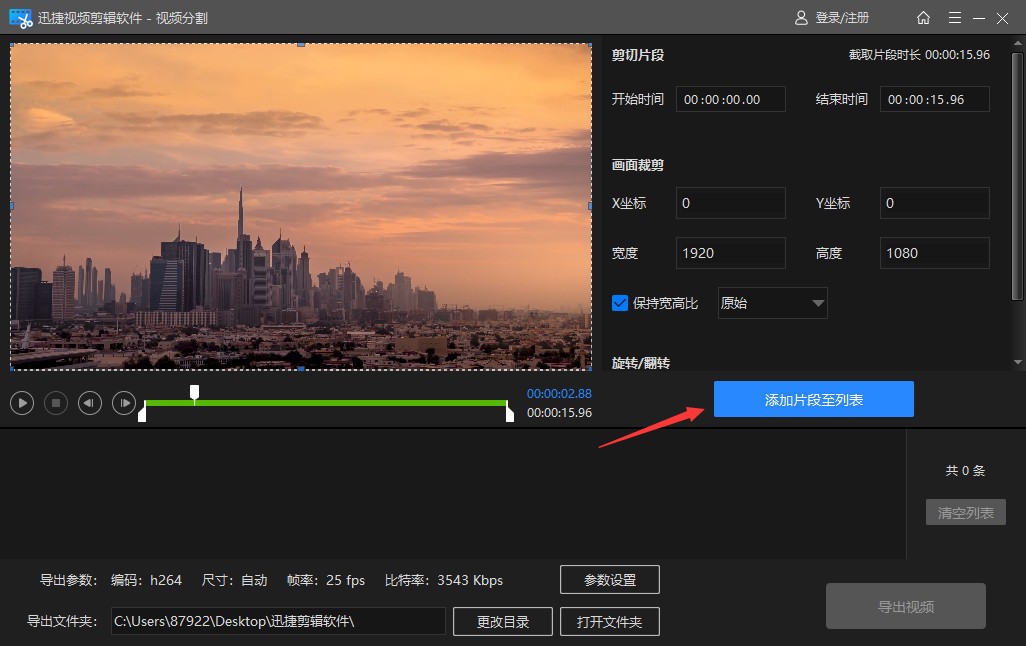Step back to previous frame

point(90,403)
